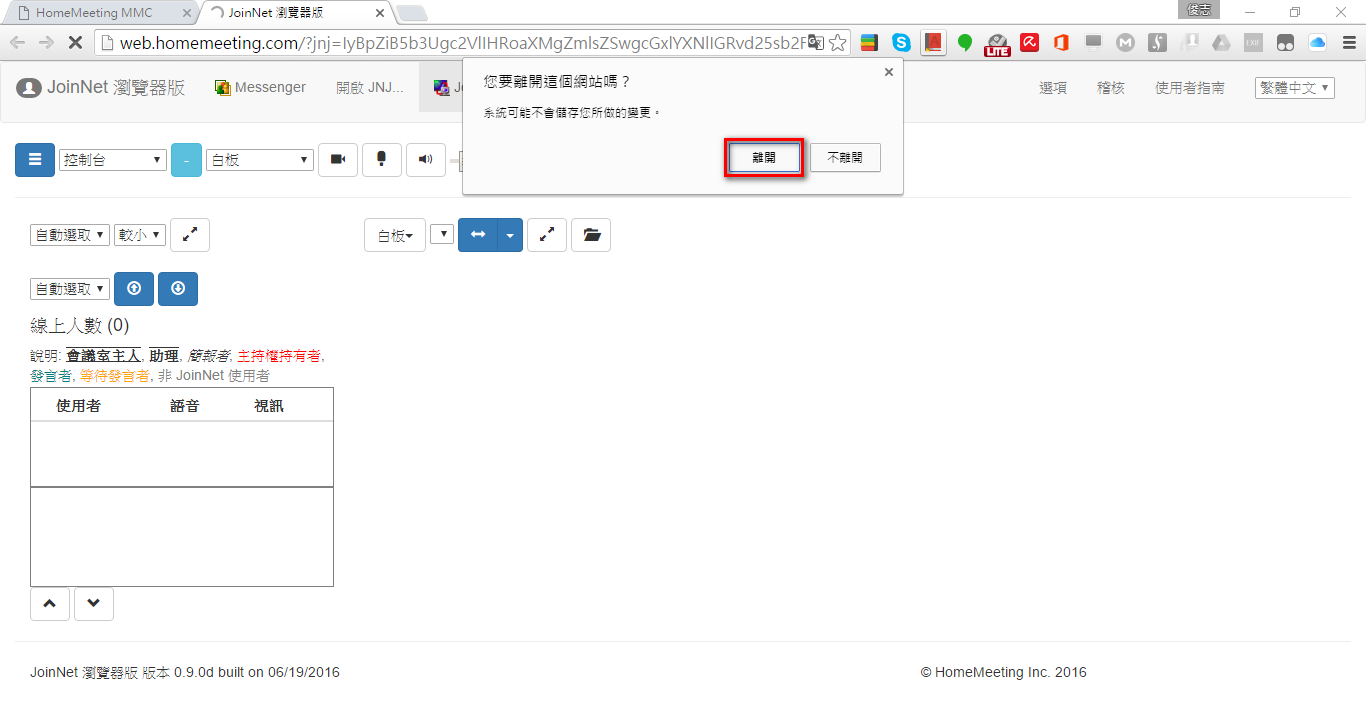Click the 俊志 profile button in title bar

coord(1200,9)
